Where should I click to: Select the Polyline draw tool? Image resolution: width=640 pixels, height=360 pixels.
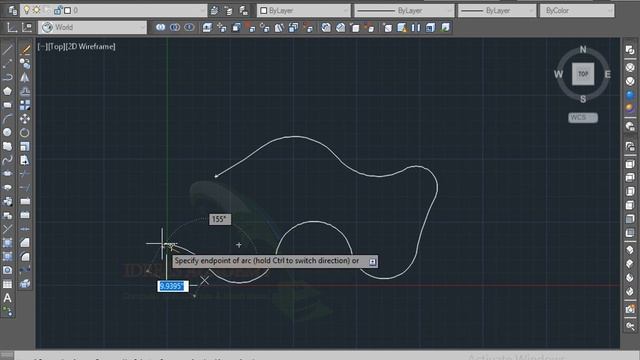click(x=7, y=77)
